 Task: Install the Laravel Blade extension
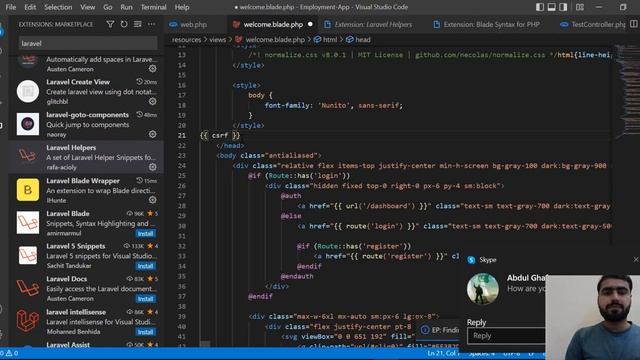145,233
